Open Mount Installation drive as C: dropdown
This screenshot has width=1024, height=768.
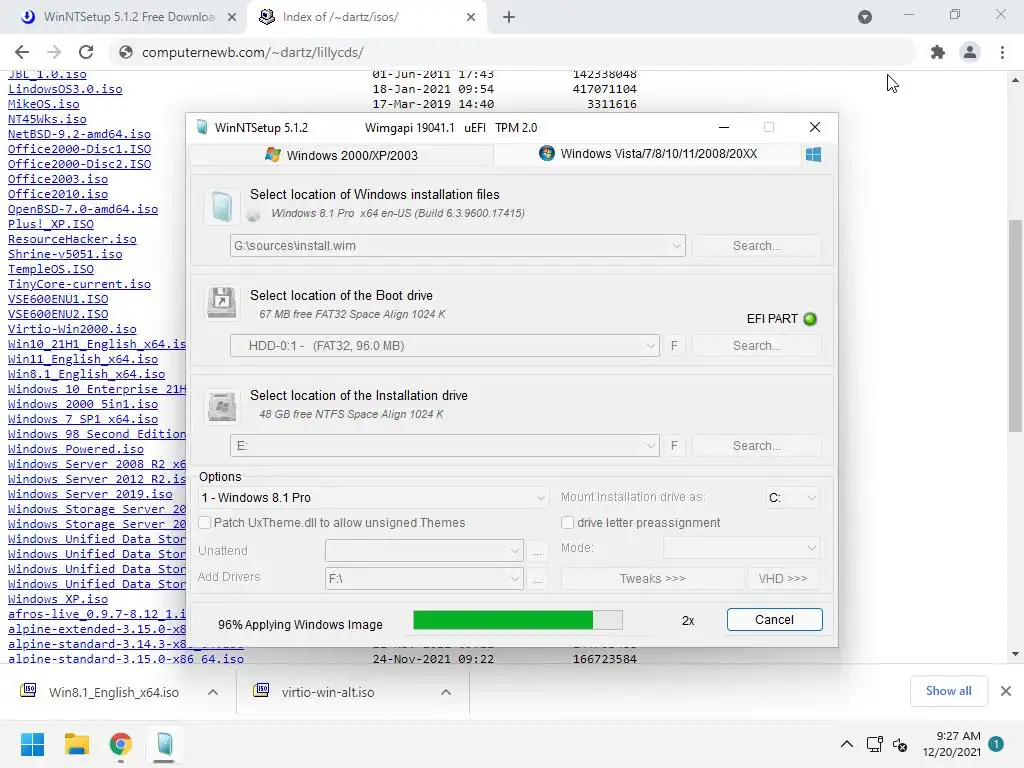pos(792,498)
